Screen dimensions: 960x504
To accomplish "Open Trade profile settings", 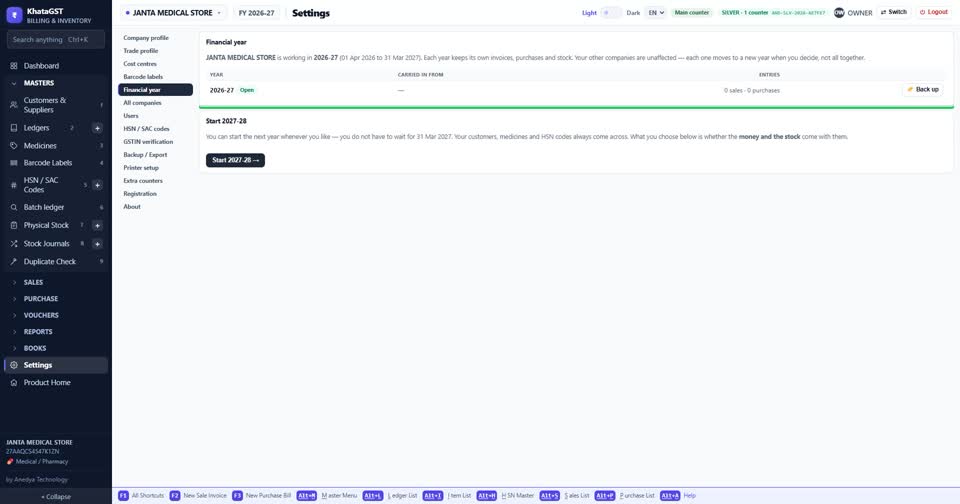I will tap(156, 51).
